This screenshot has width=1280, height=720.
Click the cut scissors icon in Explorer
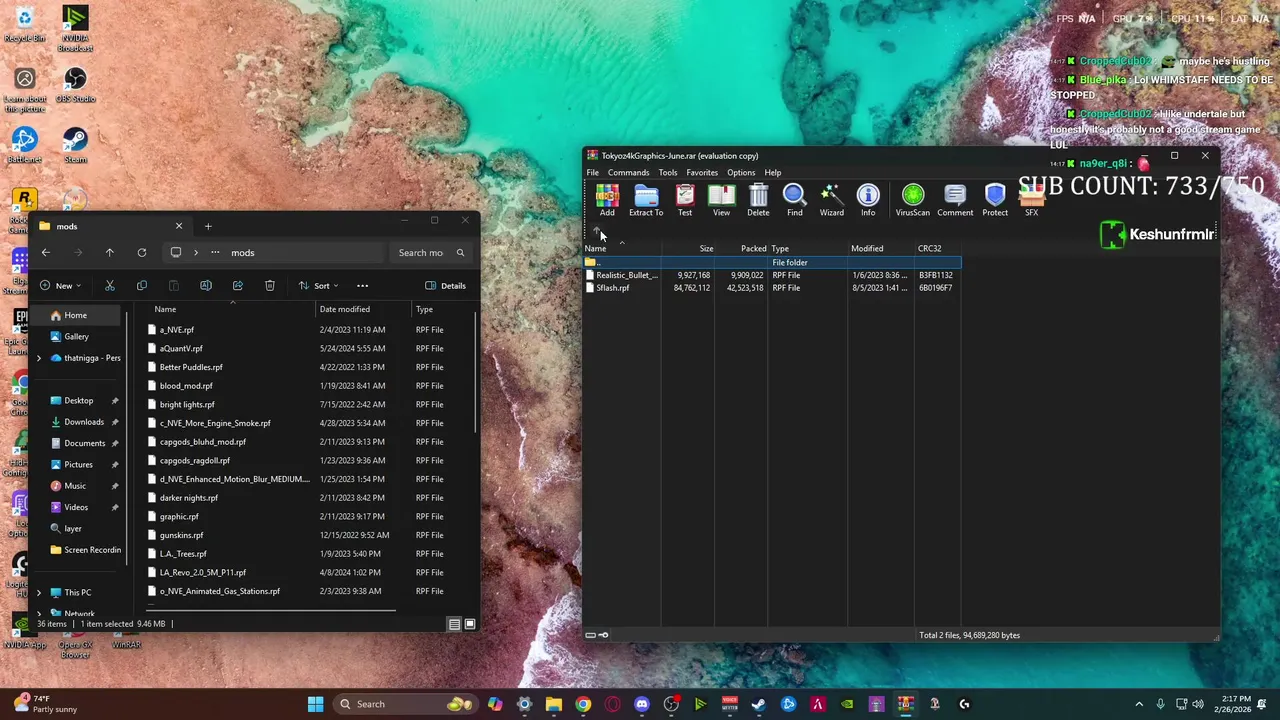[110, 286]
